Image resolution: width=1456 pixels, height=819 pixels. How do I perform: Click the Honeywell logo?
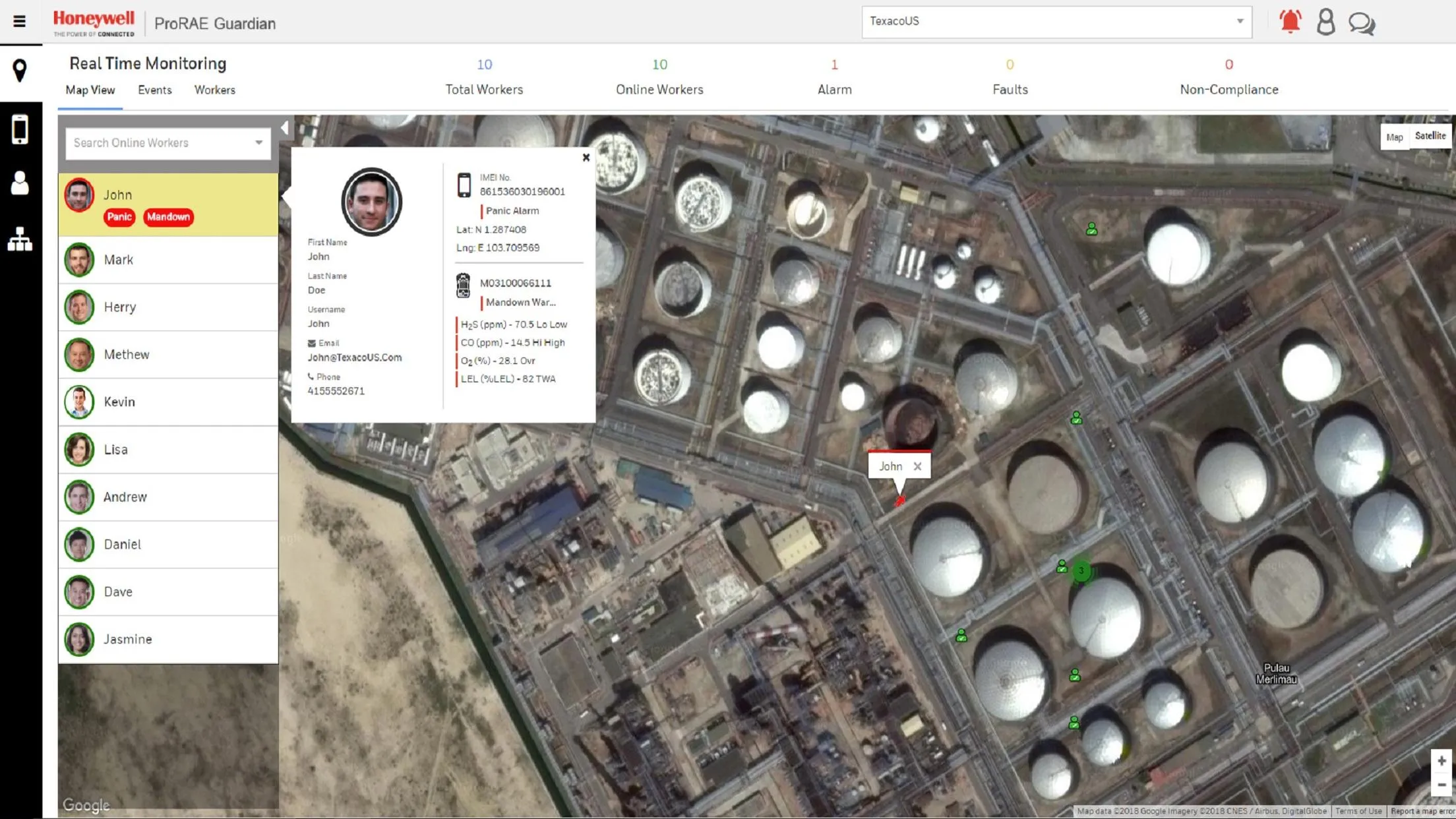94,23
